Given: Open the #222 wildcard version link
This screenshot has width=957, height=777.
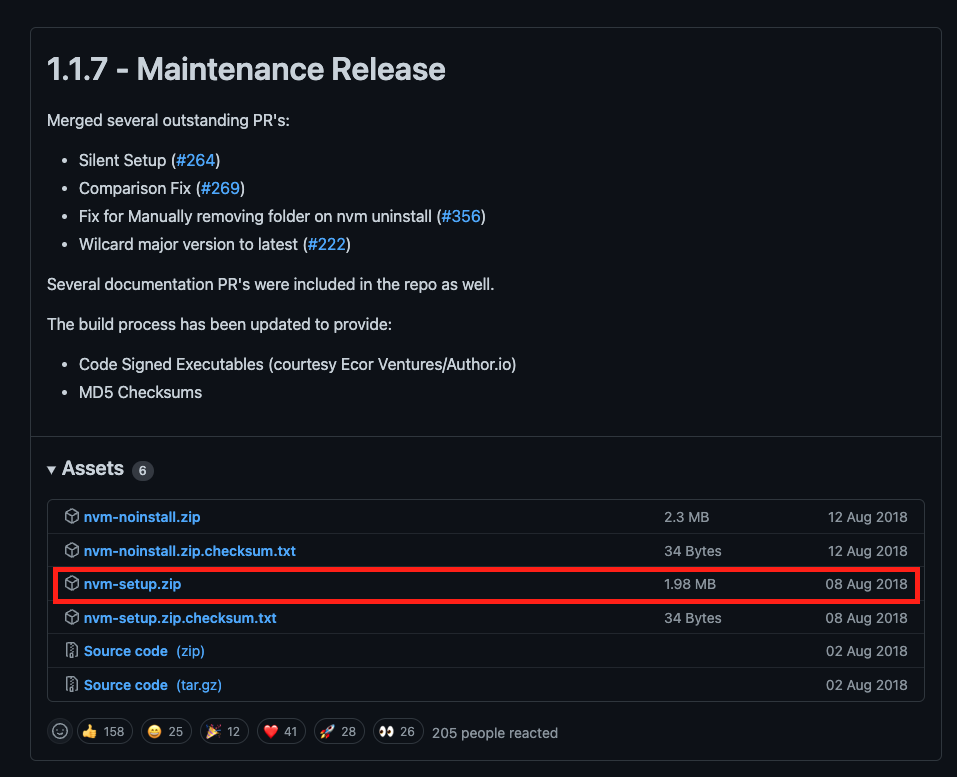Looking at the screenshot, I should [x=327, y=244].
